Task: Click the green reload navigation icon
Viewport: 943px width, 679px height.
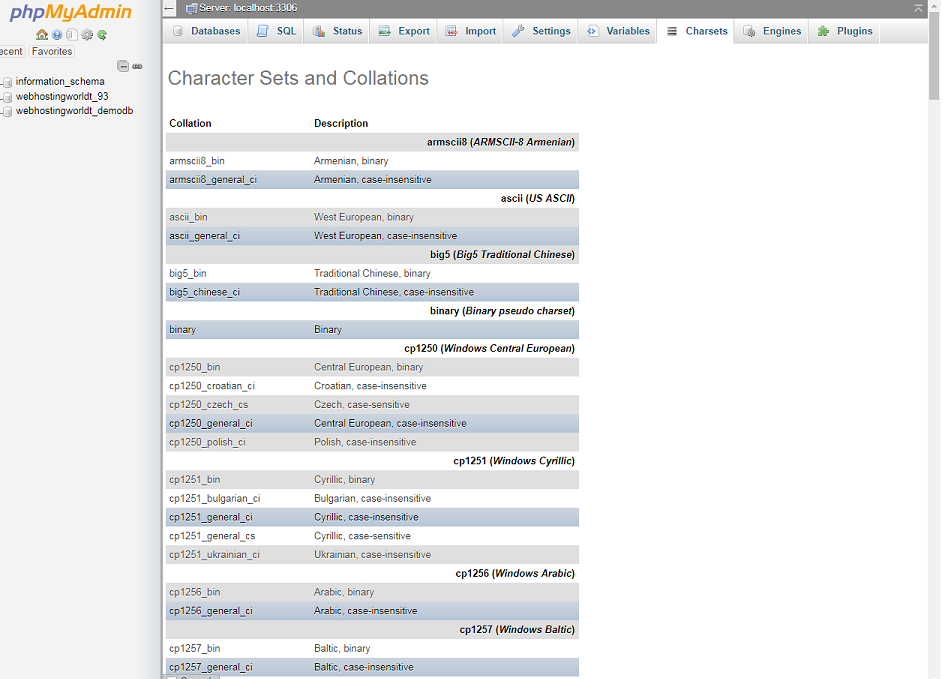Action: click(x=102, y=35)
